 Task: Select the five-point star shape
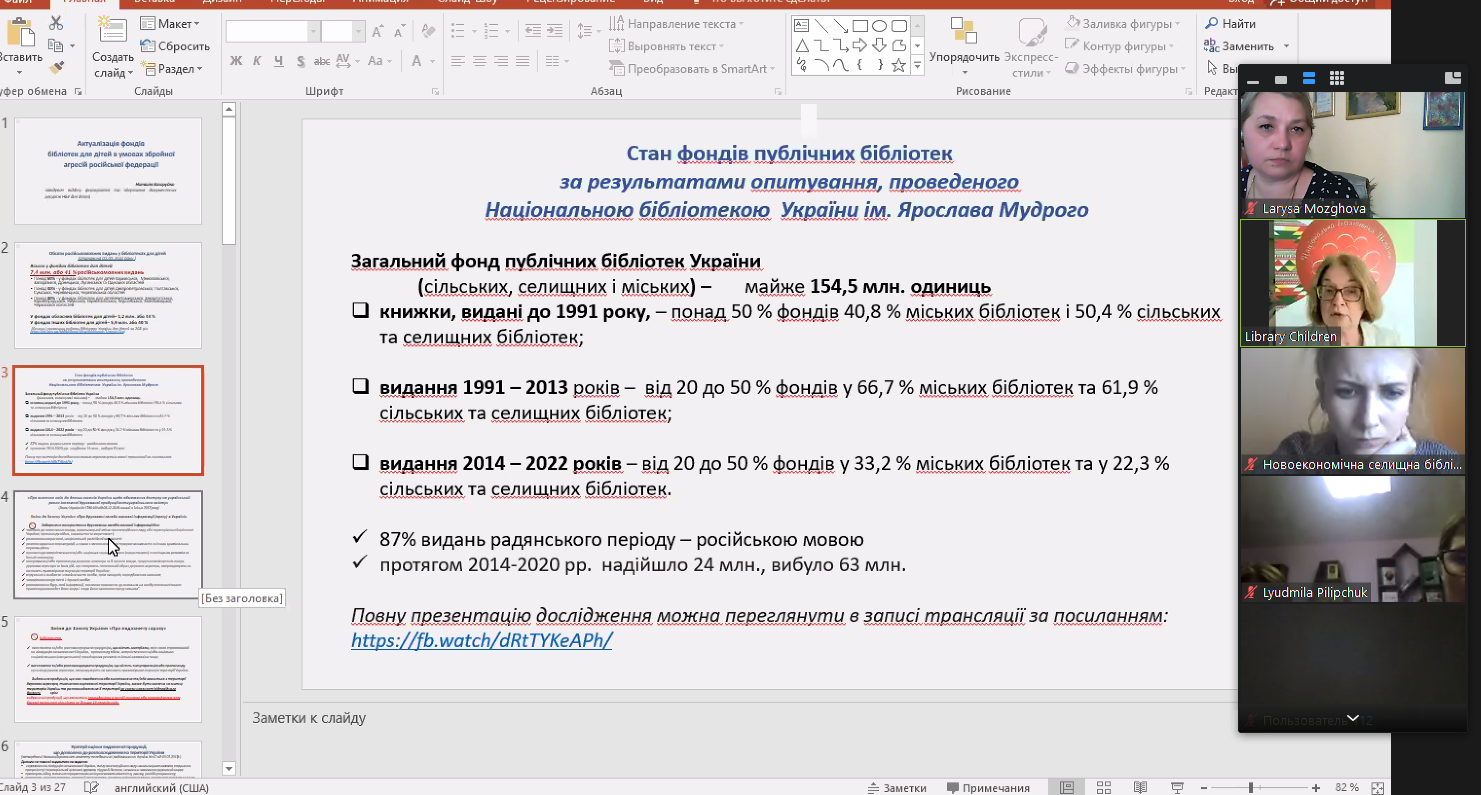898,65
